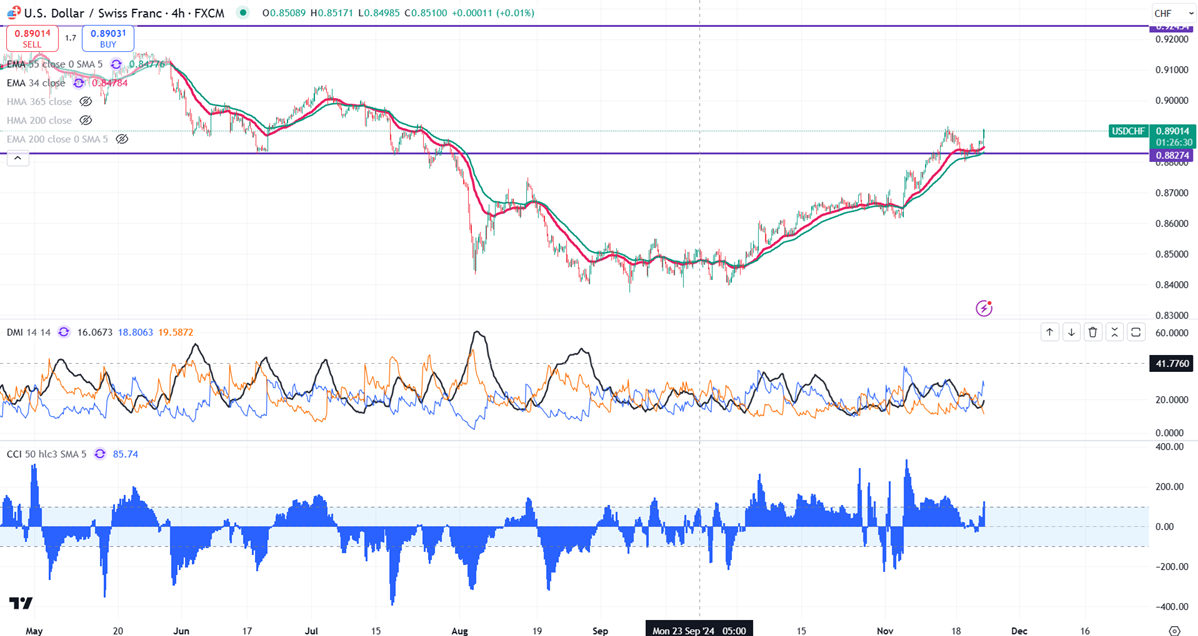Move the DMI pane up
1198x636 pixels.
(1050, 332)
